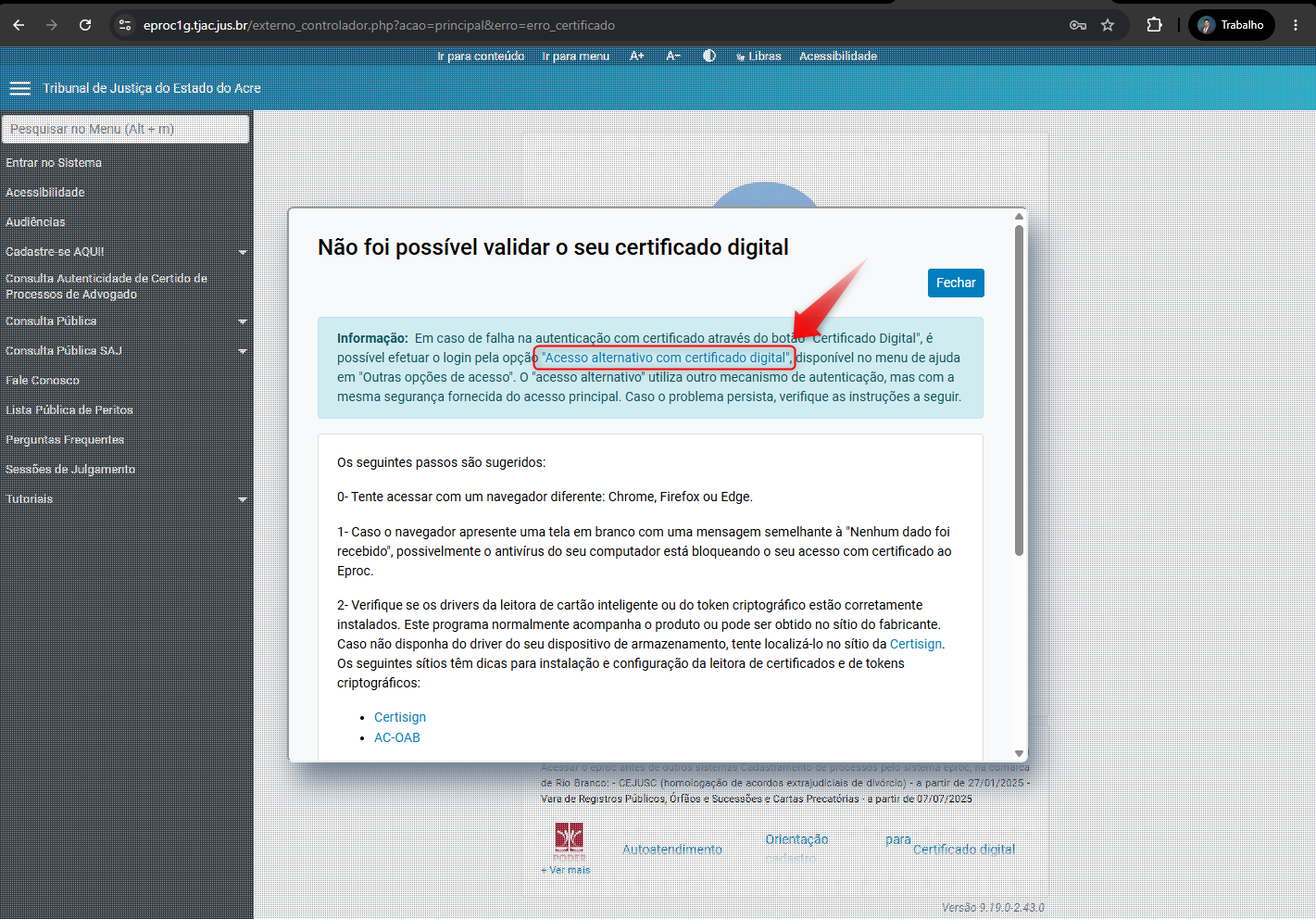Screen dimensions: 1316x919
Task: Bookmark this page with star icon
Action: (1108, 25)
